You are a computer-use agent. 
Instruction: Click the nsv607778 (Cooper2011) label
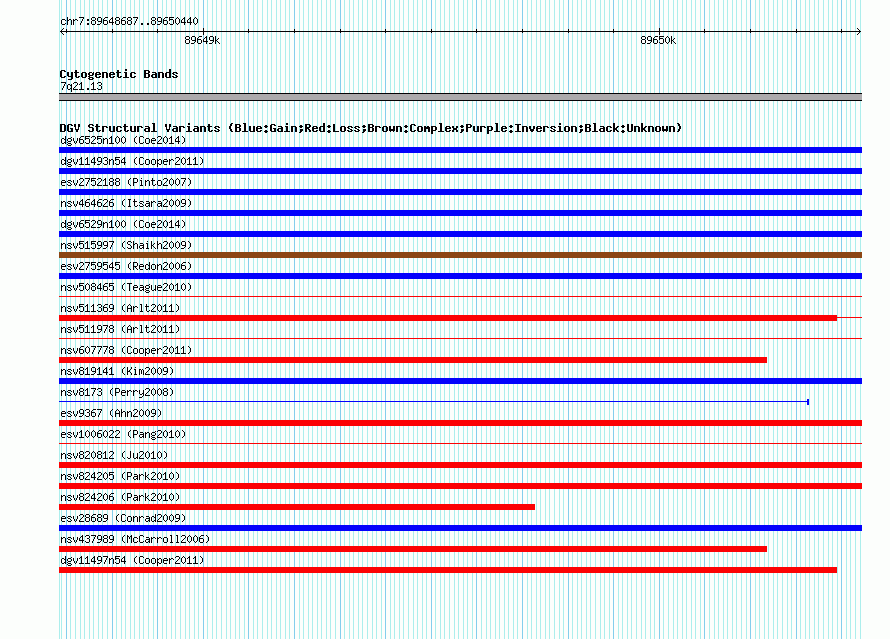pyautogui.click(x=126, y=350)
